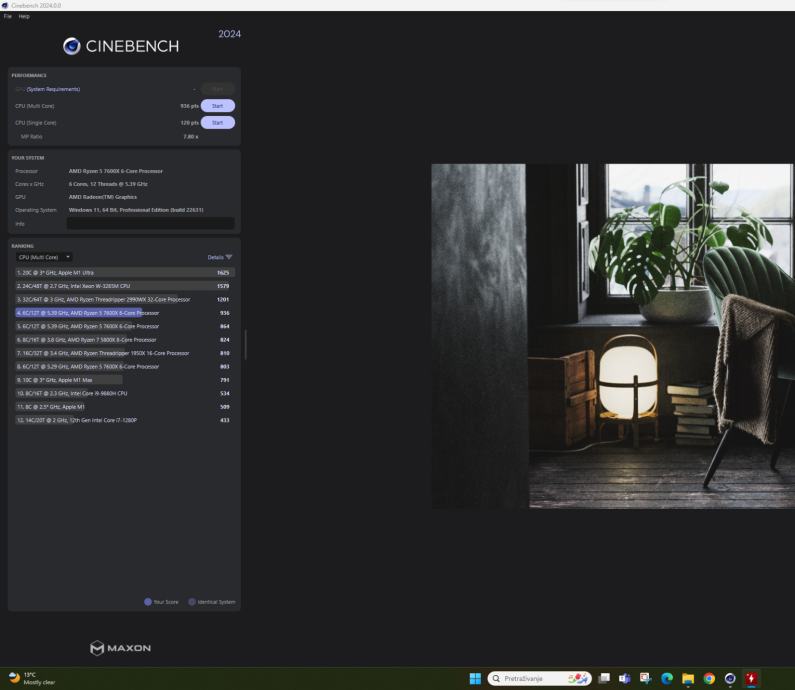Launch Google Chrome from the taskbar

point(709,678)
